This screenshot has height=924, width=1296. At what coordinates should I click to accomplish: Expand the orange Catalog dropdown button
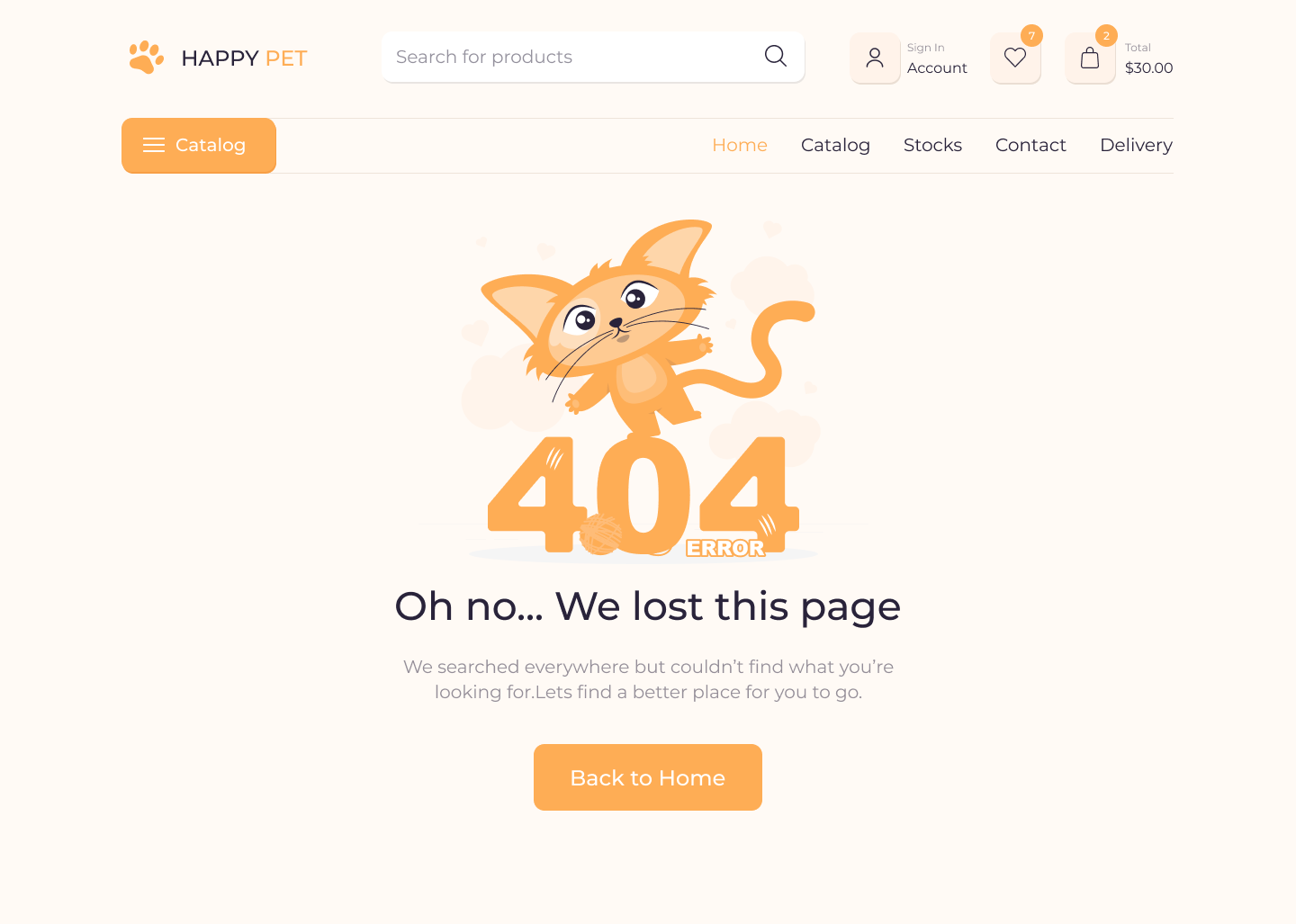pyautogui.click(x=199, y=145)
